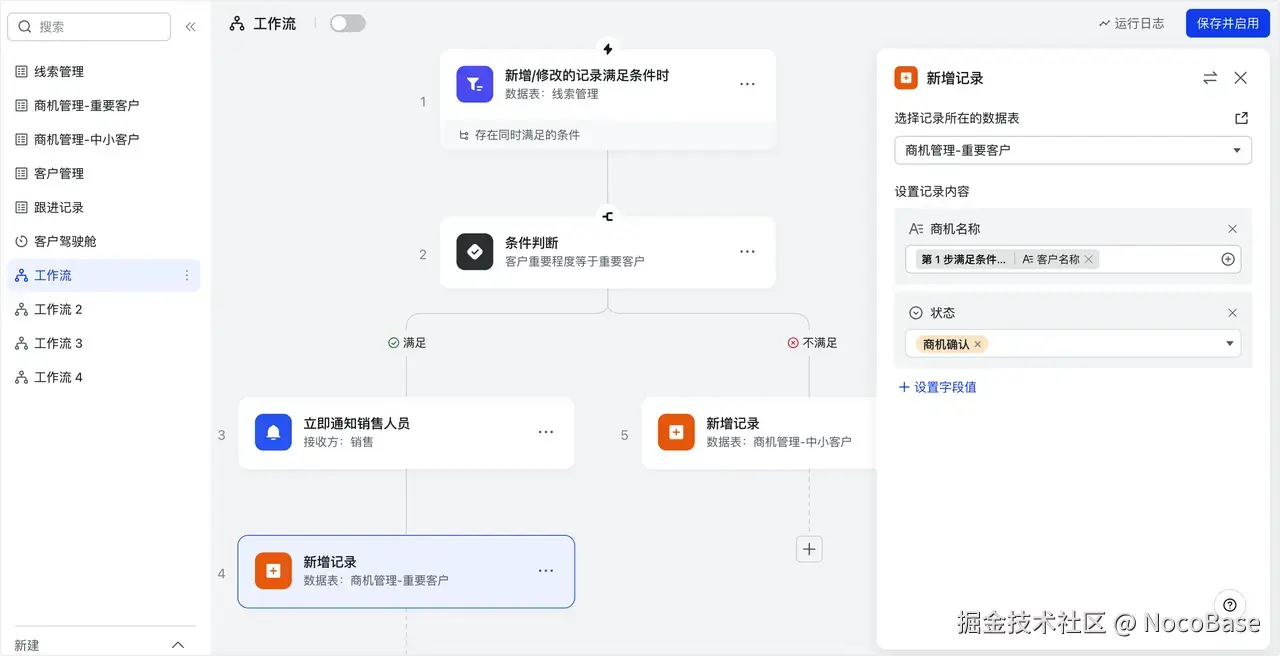Click inside the 搜索 search field

click(x=89, y=27)
